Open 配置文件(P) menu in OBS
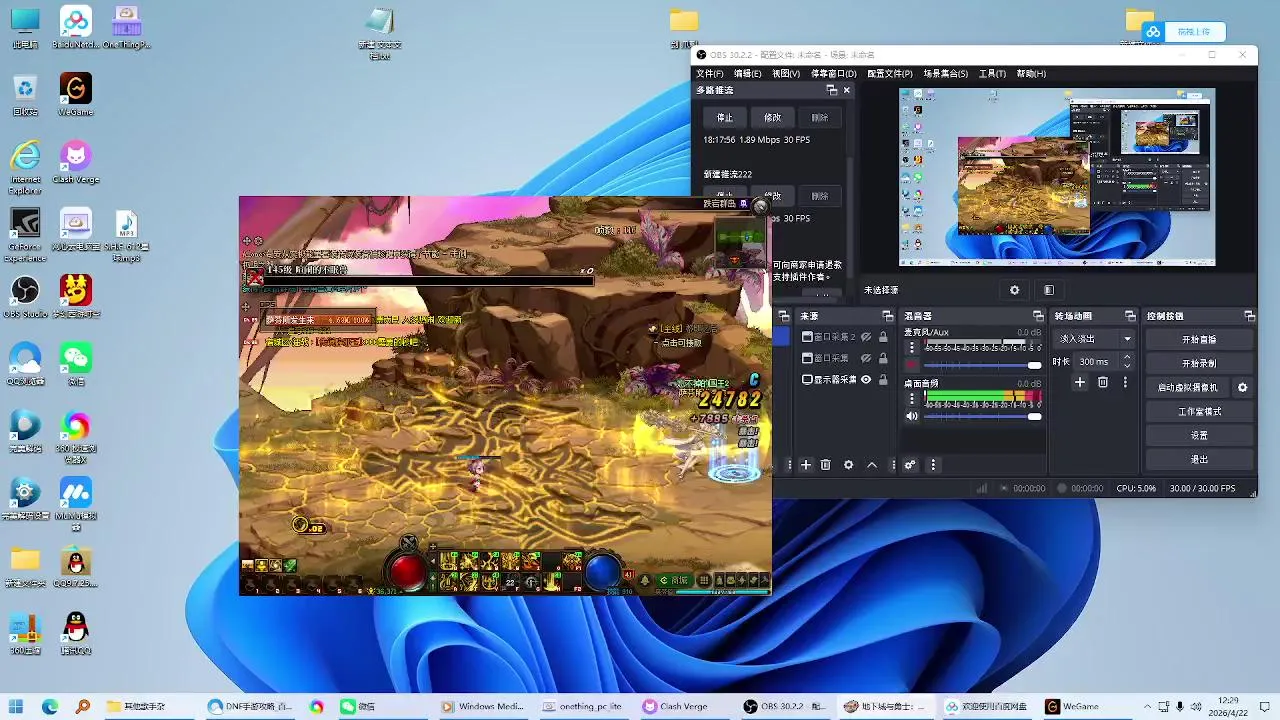The height and width of the screenshot is (720, 1280). [x=889, y=74]
